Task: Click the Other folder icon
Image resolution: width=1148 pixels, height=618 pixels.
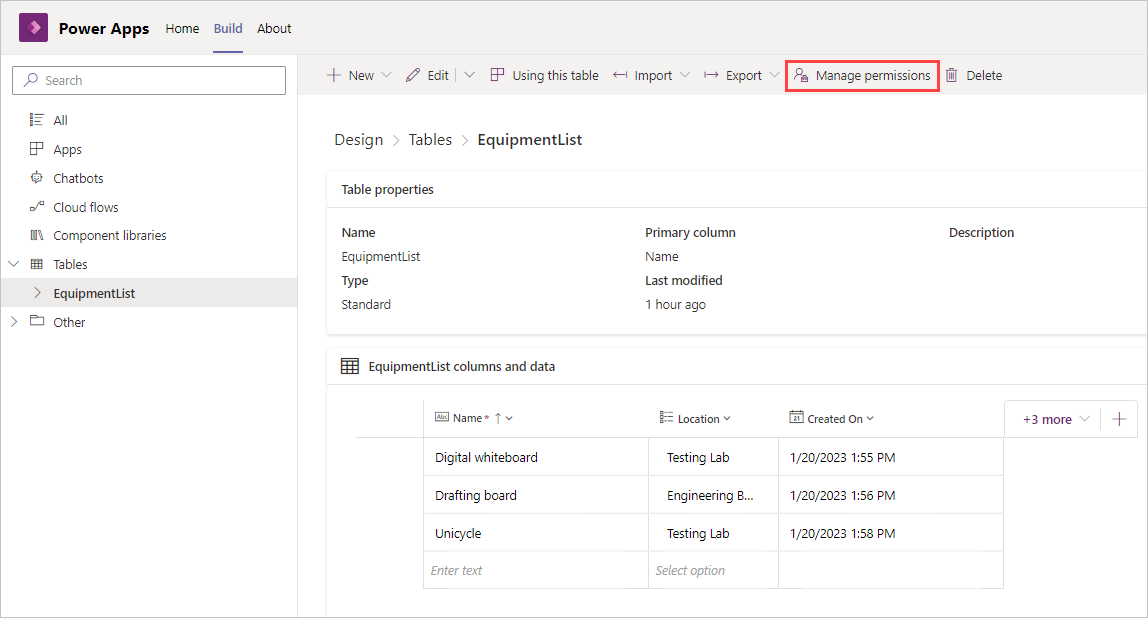Action: [x=37, y=321]
